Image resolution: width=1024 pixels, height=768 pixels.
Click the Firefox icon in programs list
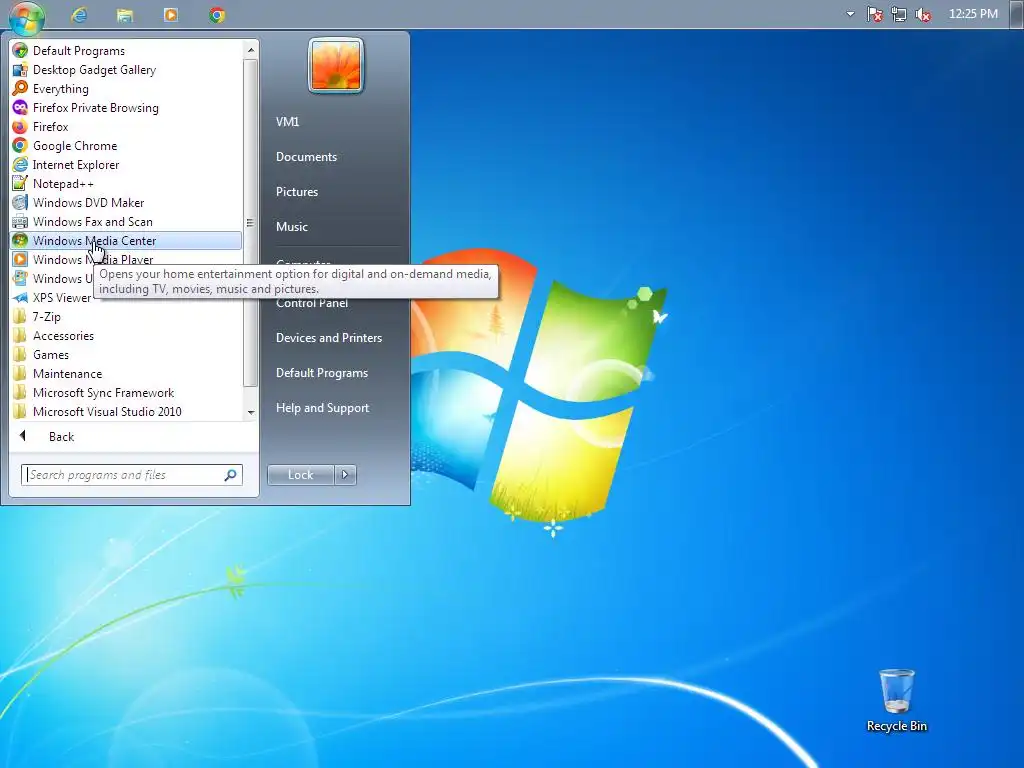point(20,126)
